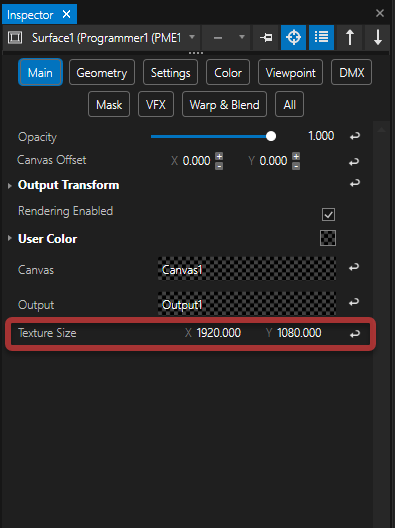Toggle the crosshair follow-selection icon
This screenshot has height=528, width=395.
coord(294,37)
